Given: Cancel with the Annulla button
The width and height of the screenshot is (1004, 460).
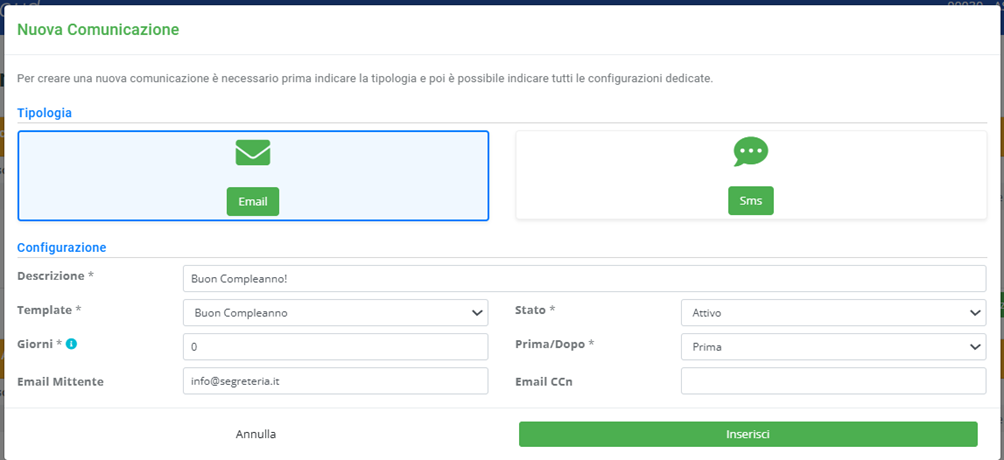Looking at the screenshot, I should click(x=256, y=434).
